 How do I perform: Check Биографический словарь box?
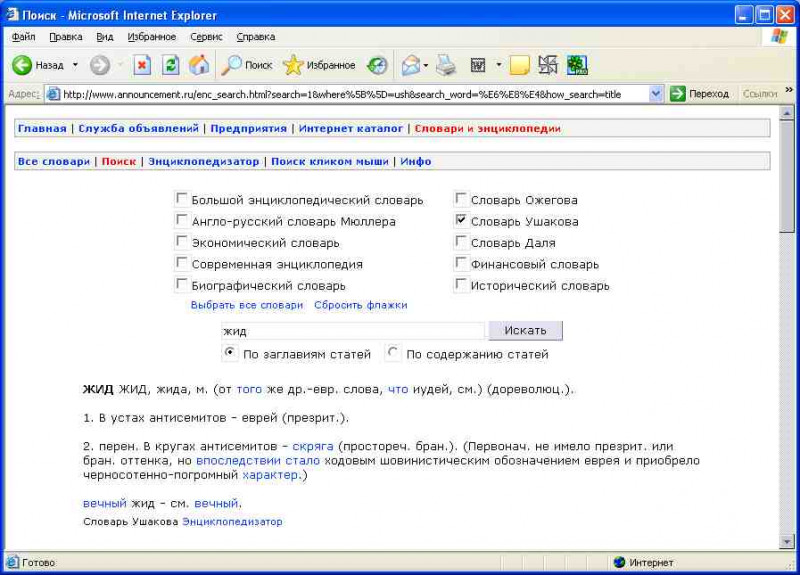point(181,284)
